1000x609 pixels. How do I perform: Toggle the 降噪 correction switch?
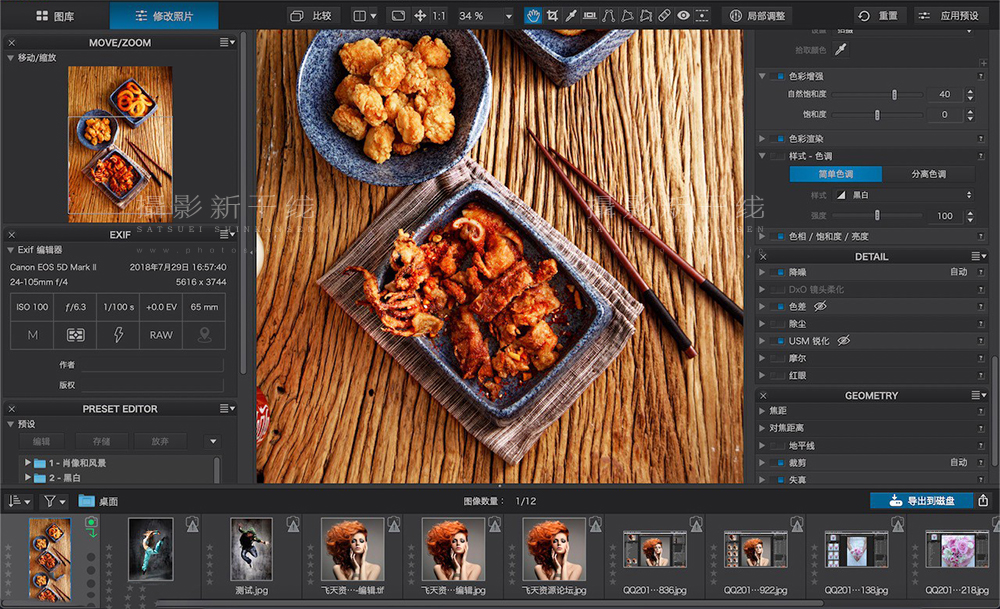tap(778, 272)
